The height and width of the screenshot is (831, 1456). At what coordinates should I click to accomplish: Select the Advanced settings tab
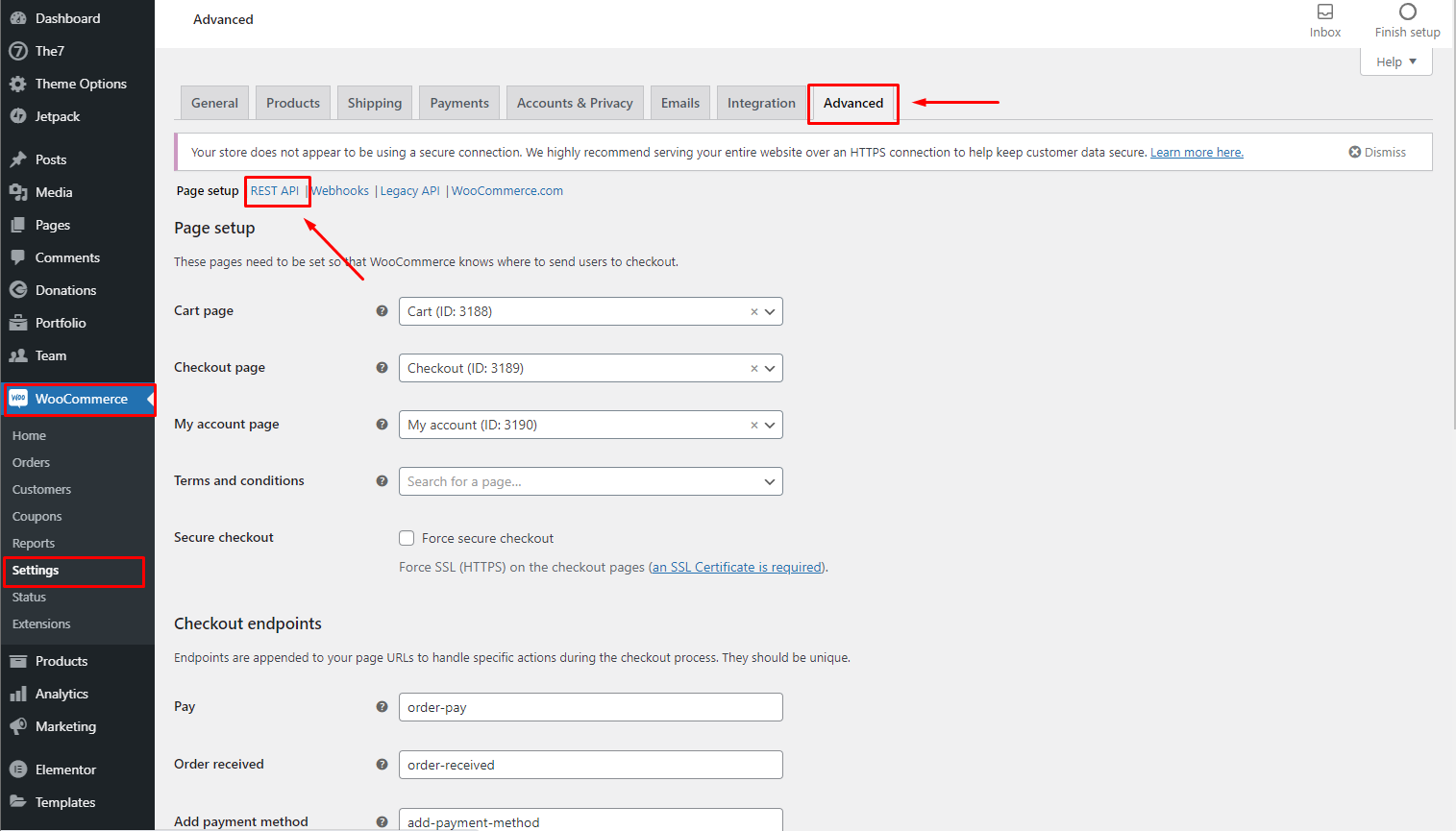click(x=853, y=103)
